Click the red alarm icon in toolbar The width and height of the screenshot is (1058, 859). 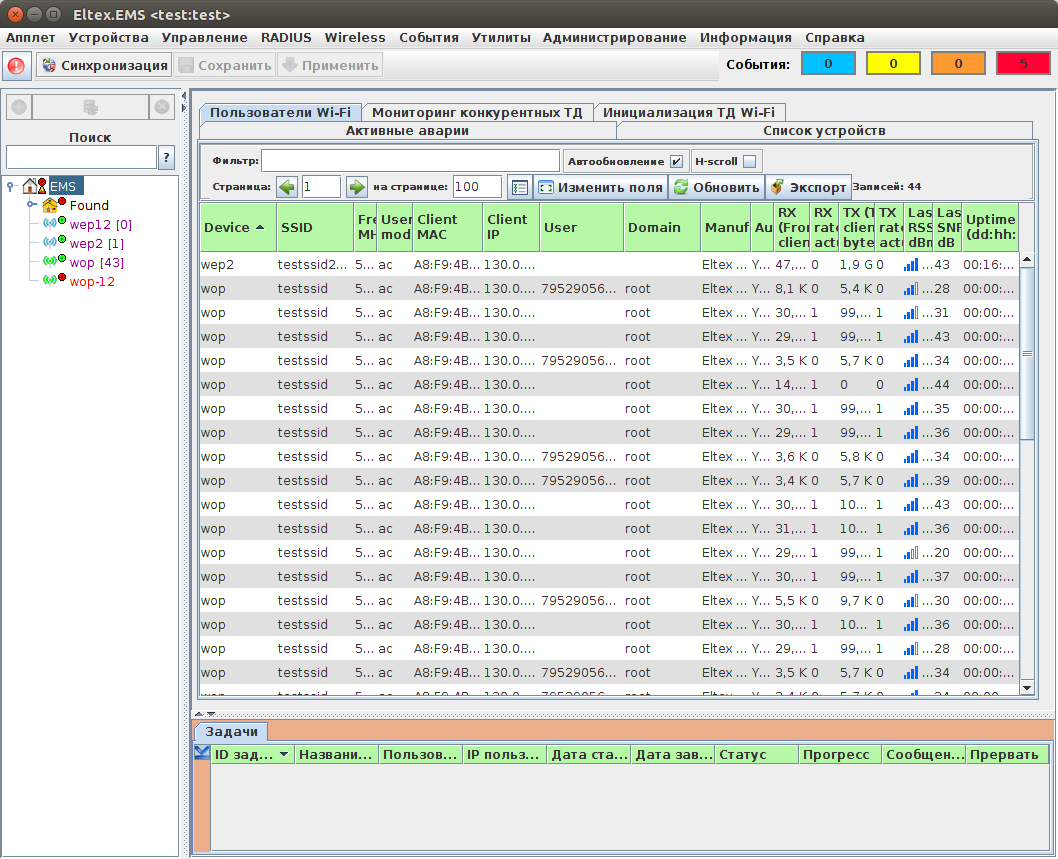click(x=16, y=66)
